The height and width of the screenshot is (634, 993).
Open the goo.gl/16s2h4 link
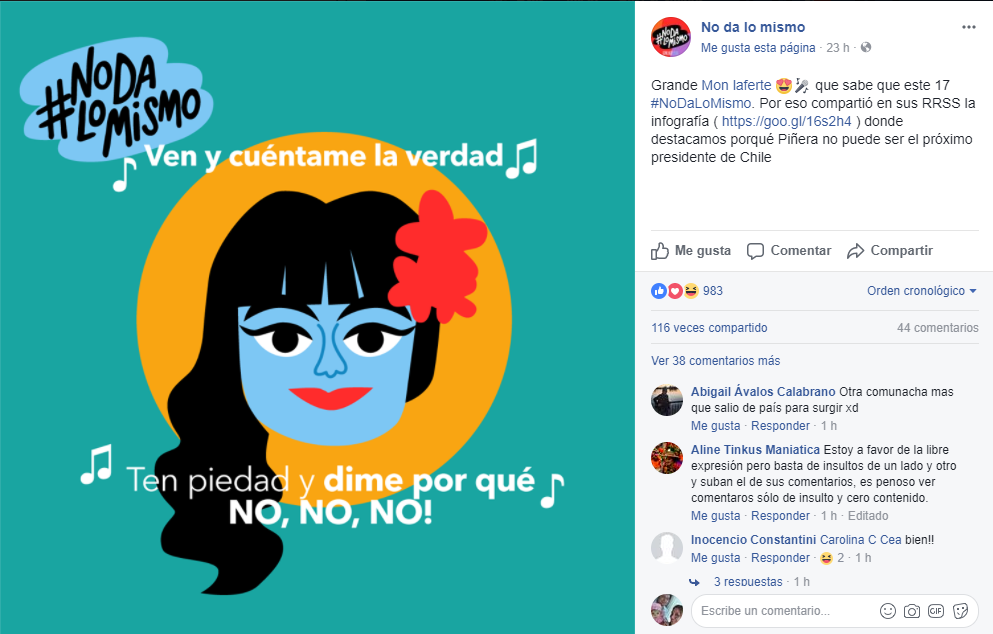click(787, 121)
